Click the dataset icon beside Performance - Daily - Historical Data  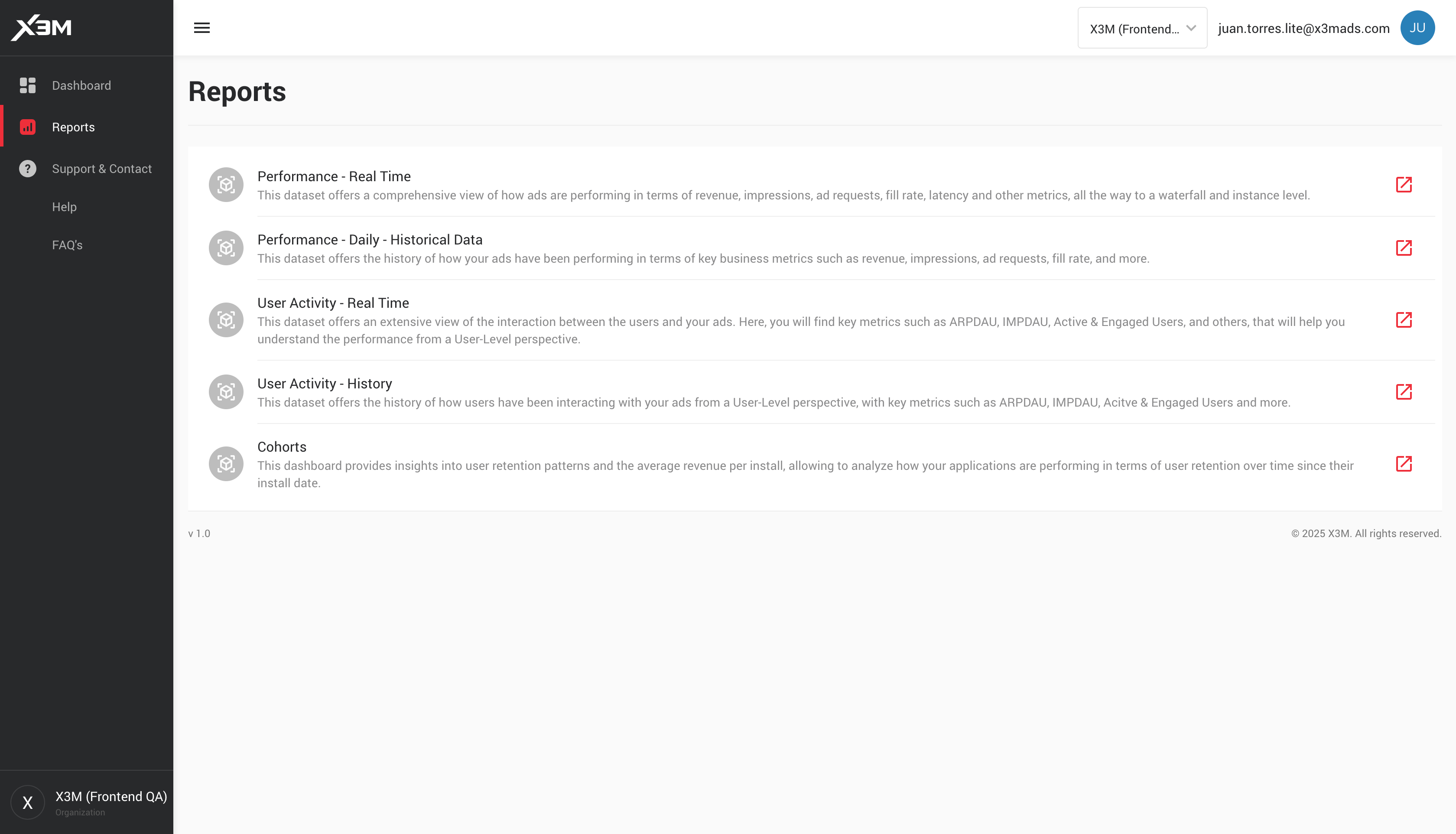pos(226,248)
